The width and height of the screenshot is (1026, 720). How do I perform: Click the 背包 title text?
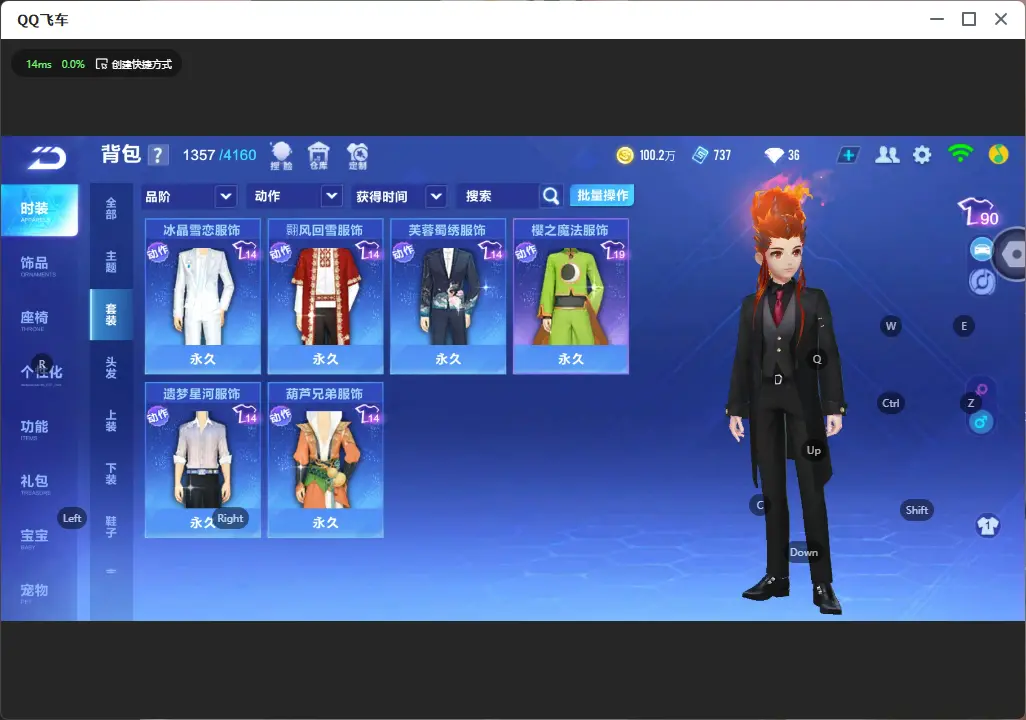[121, 154]
